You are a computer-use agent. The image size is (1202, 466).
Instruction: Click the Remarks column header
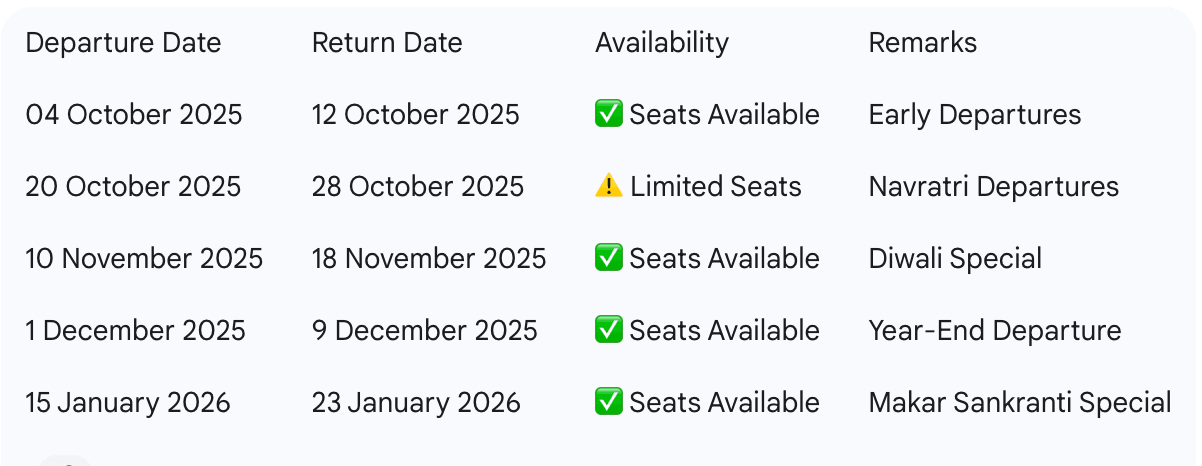tap(922, 43)
